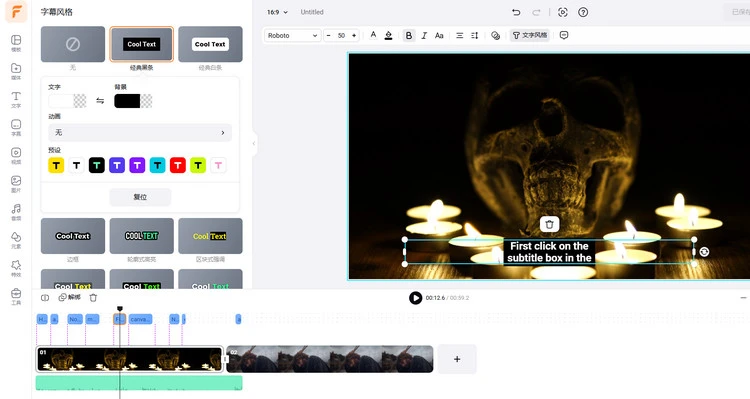Image resolution: width=750 pixels, height=399 pixels.
Task: Click the help question mark icon
Action: point(583,12)
